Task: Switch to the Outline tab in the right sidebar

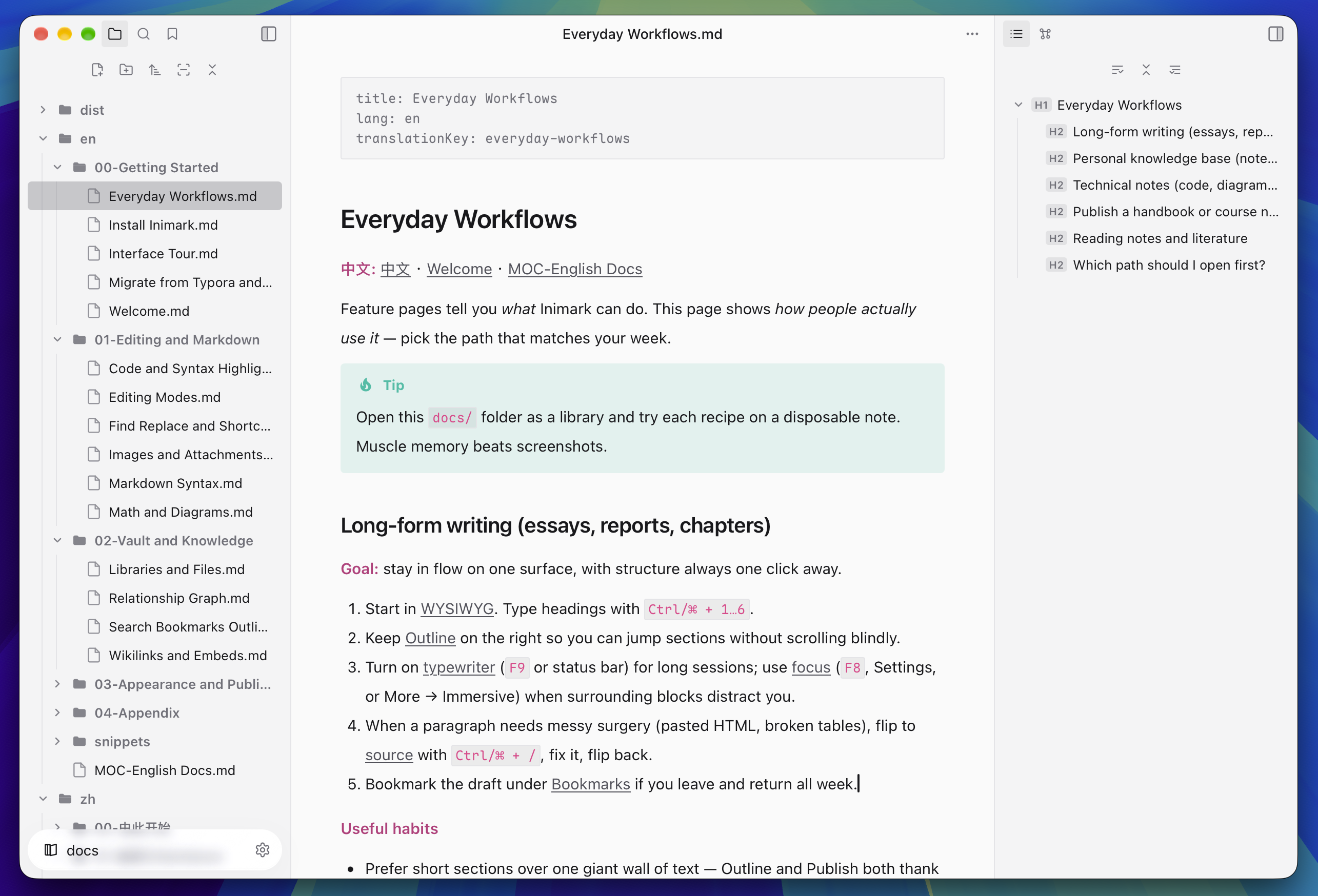Action: (x=1016, y=34)
